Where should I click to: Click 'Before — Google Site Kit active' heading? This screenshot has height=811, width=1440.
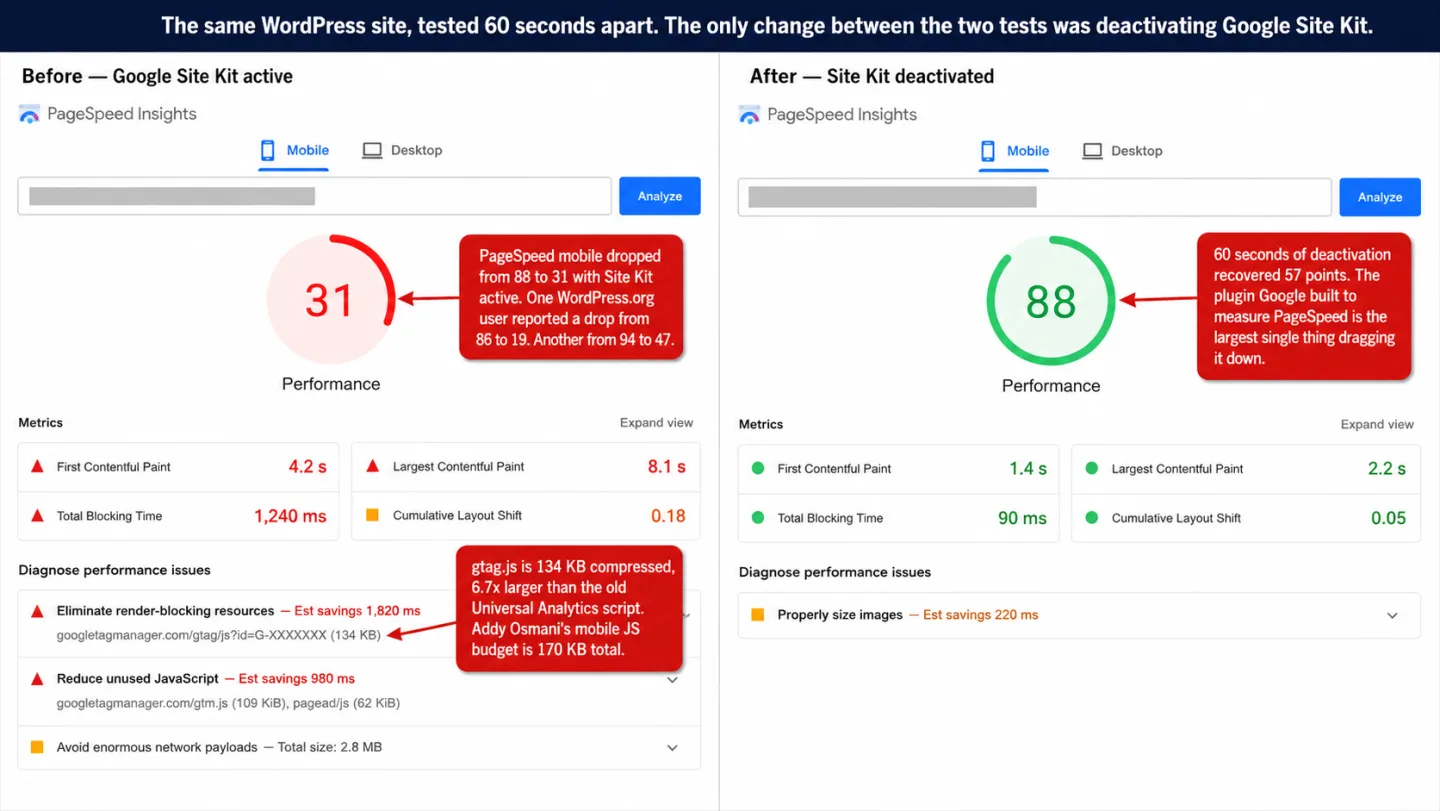(x=157, y=76)
